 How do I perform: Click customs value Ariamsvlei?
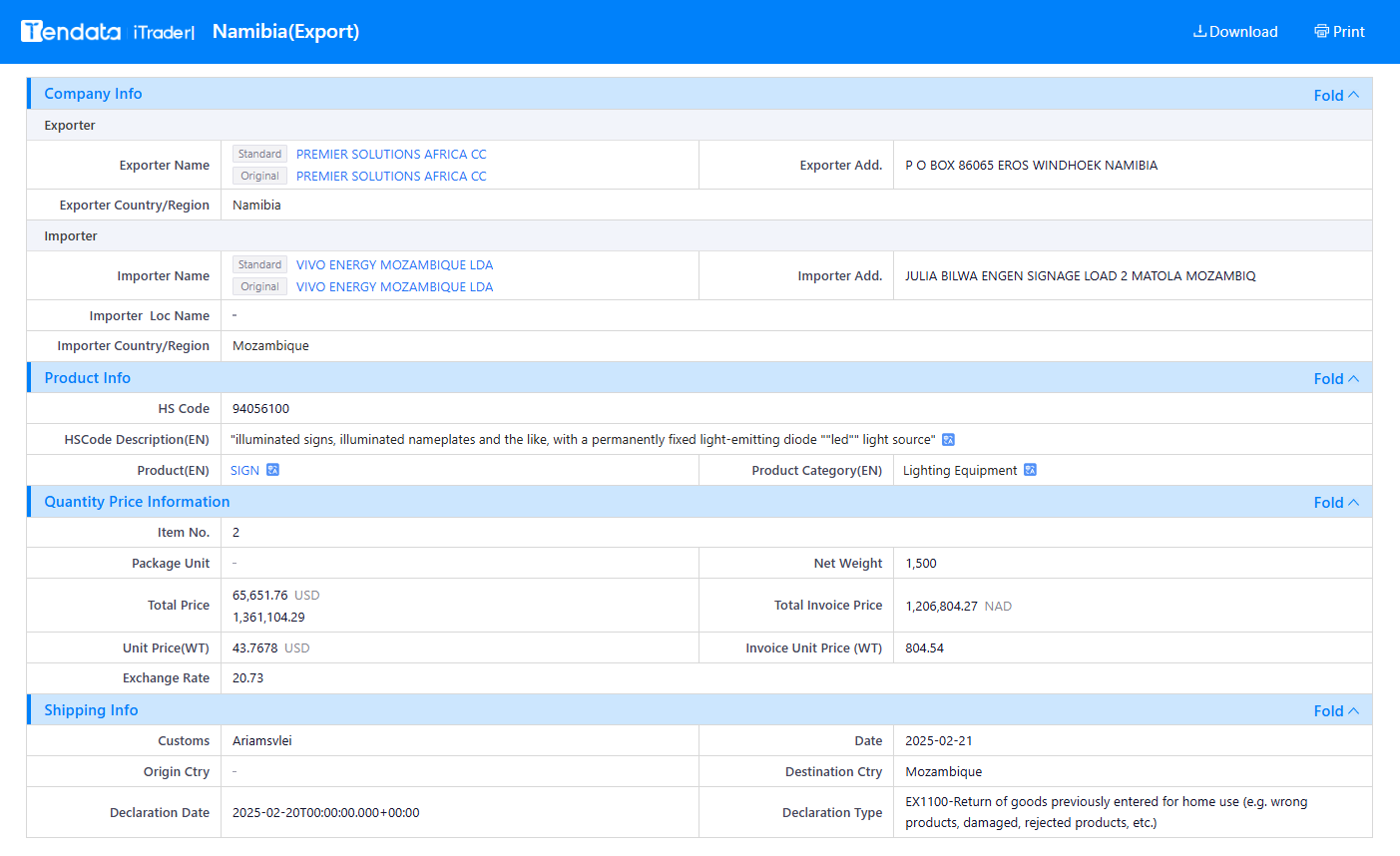pos(261,740)
